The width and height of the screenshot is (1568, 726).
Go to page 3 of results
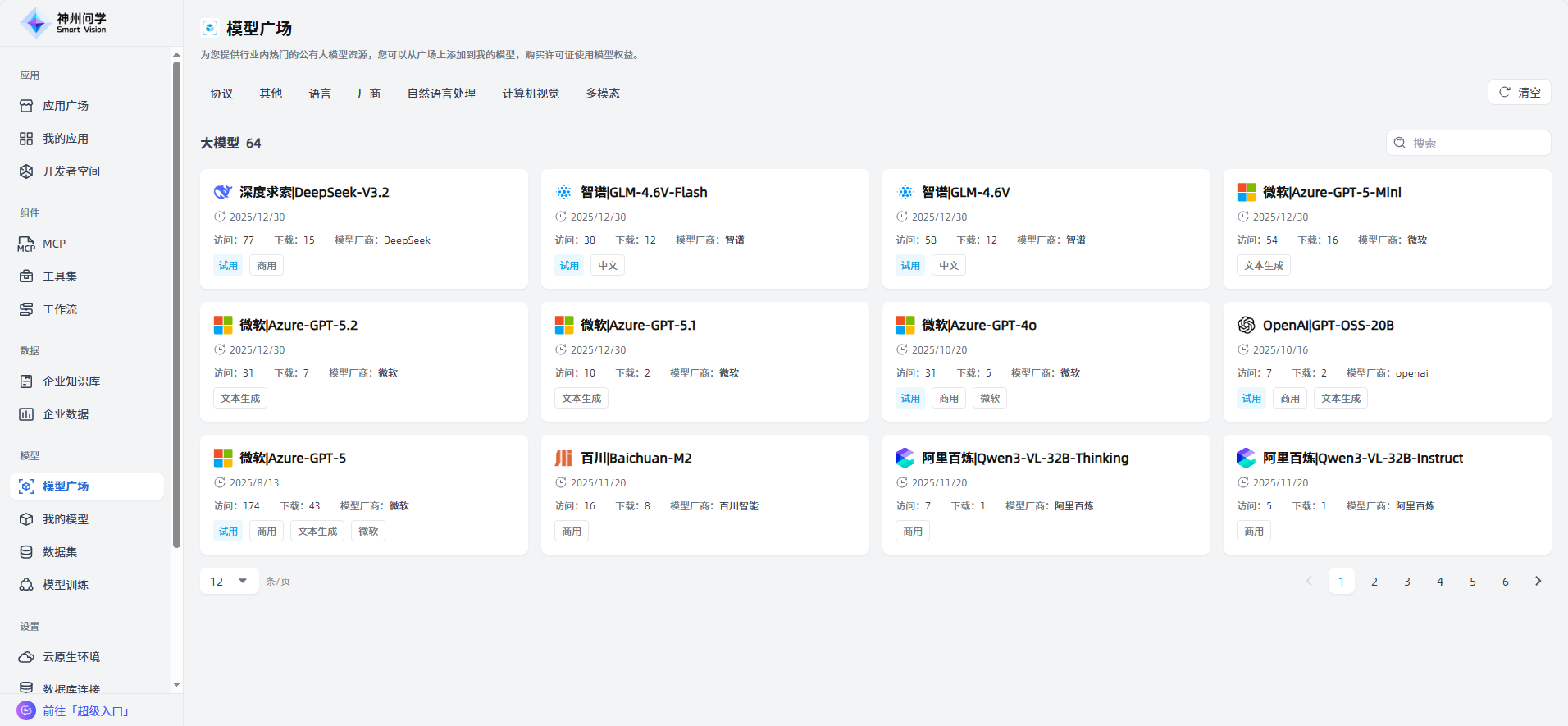point(1407,581)
